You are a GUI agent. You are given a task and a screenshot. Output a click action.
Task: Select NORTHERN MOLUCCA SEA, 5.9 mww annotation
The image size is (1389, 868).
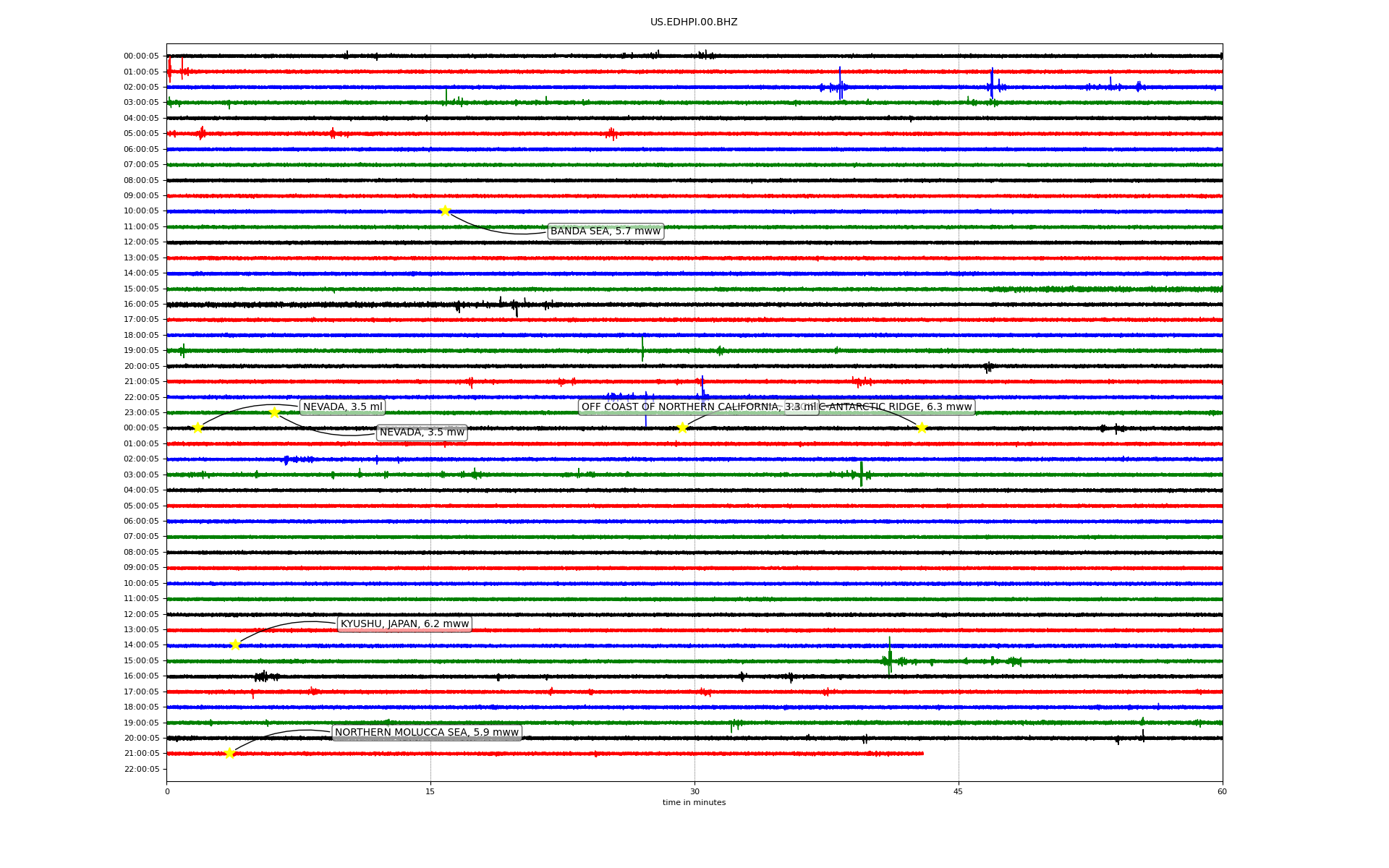pos(426,733)
